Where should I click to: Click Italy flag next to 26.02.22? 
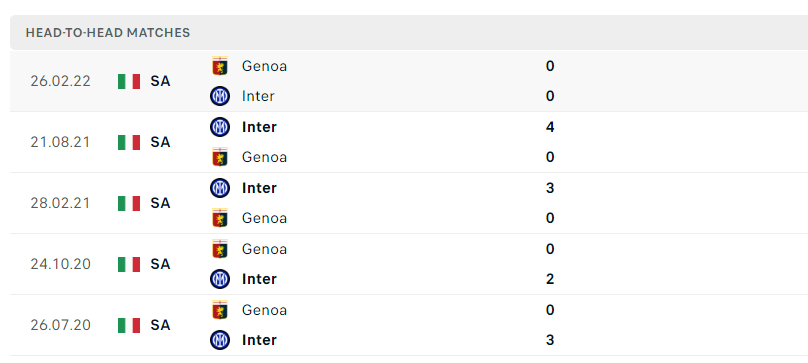129,81
